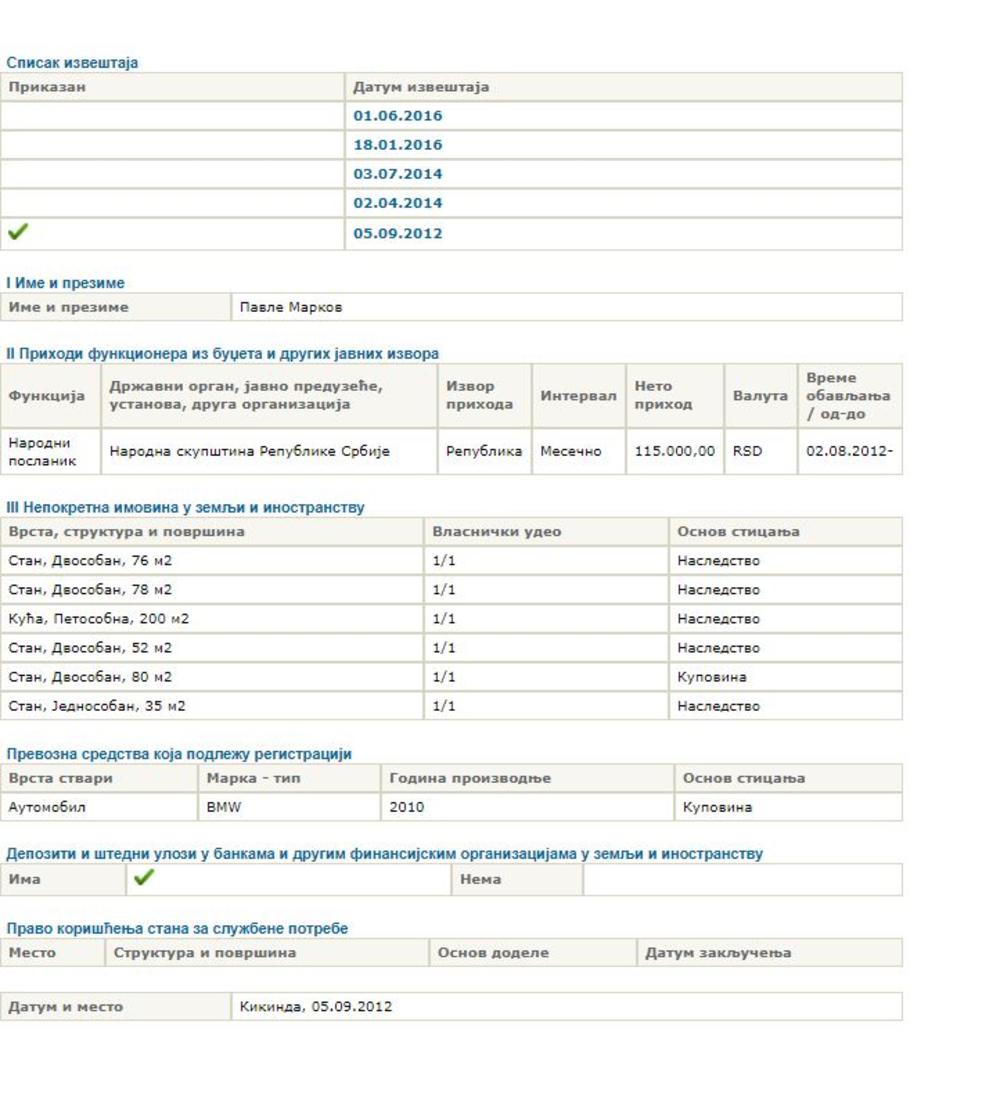This screenshot has height=1093, width=1000.
Task: Click the Списак извештаја section heading
Action: (x=72, y=63)
